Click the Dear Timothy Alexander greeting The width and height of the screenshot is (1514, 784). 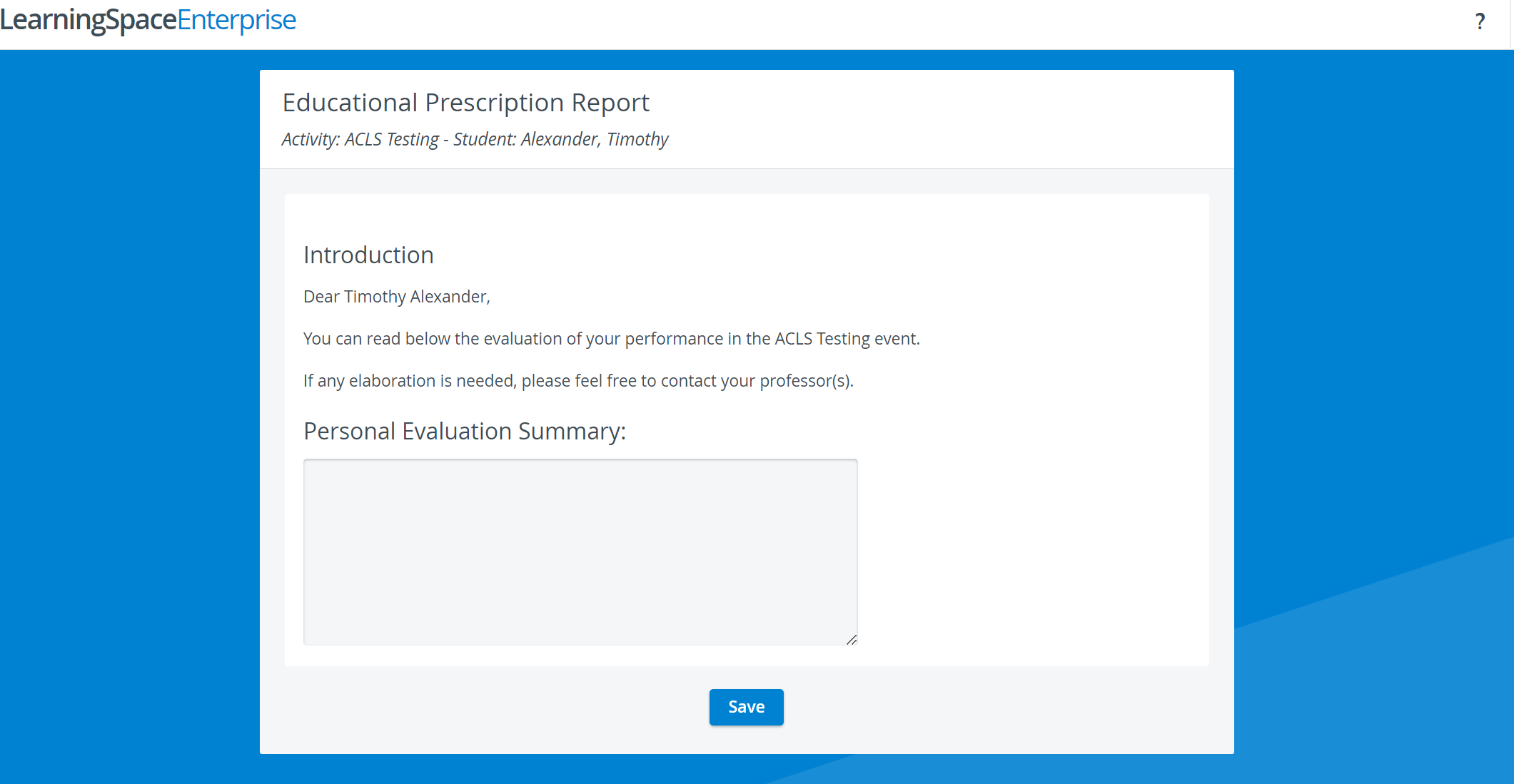click(x=397, y=297)
